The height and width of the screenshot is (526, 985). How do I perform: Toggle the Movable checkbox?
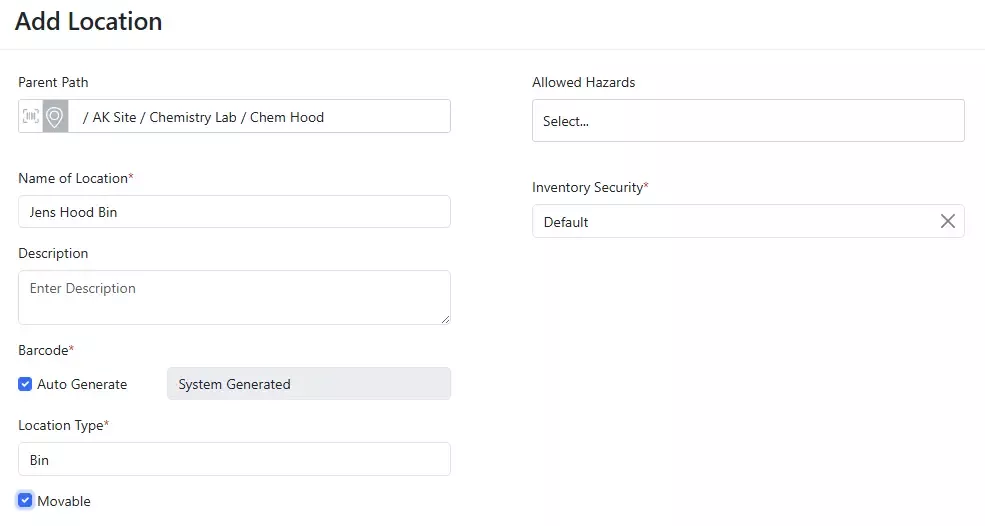click(26, 501)
